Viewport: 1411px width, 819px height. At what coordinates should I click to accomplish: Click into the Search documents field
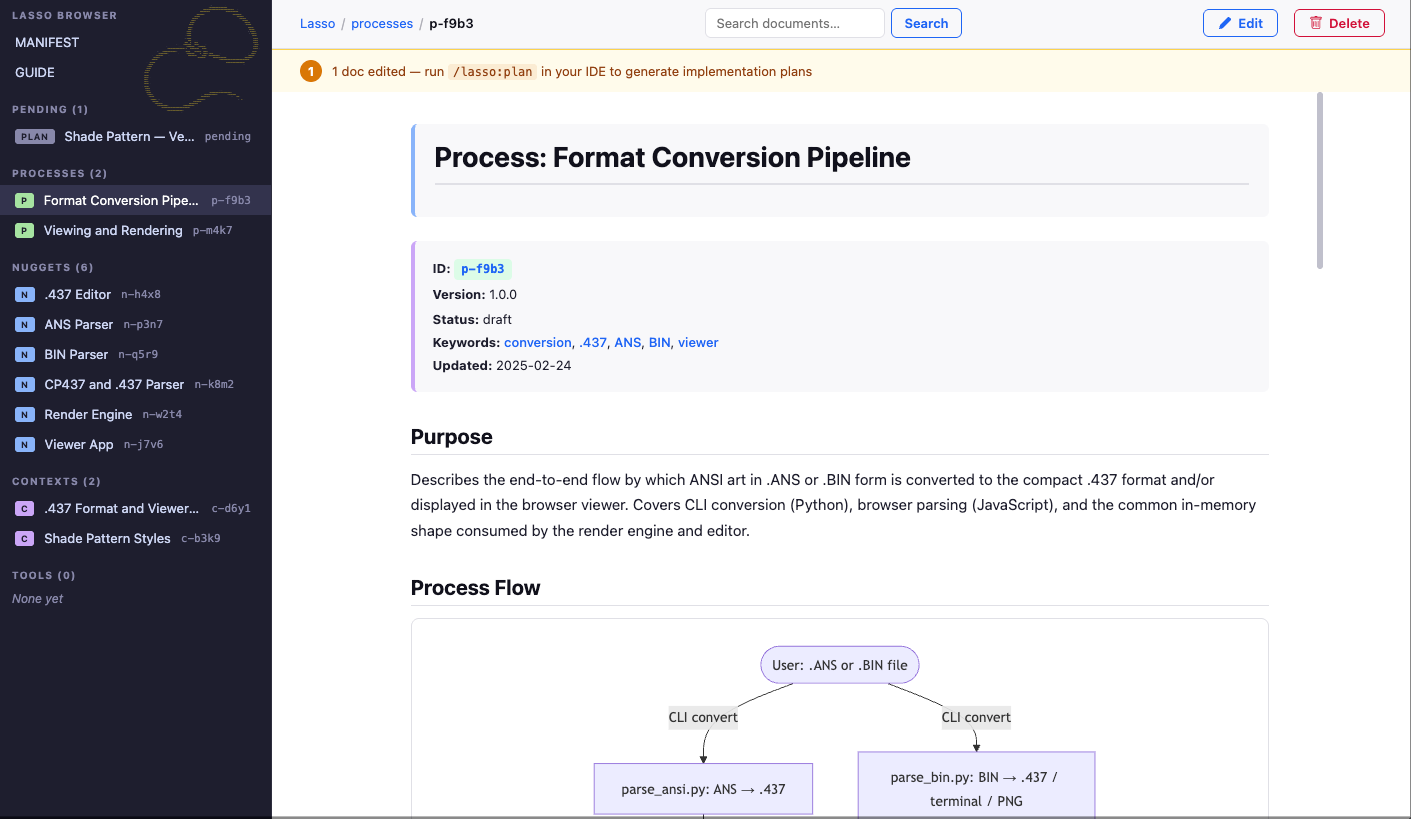(x=794, y=23)
